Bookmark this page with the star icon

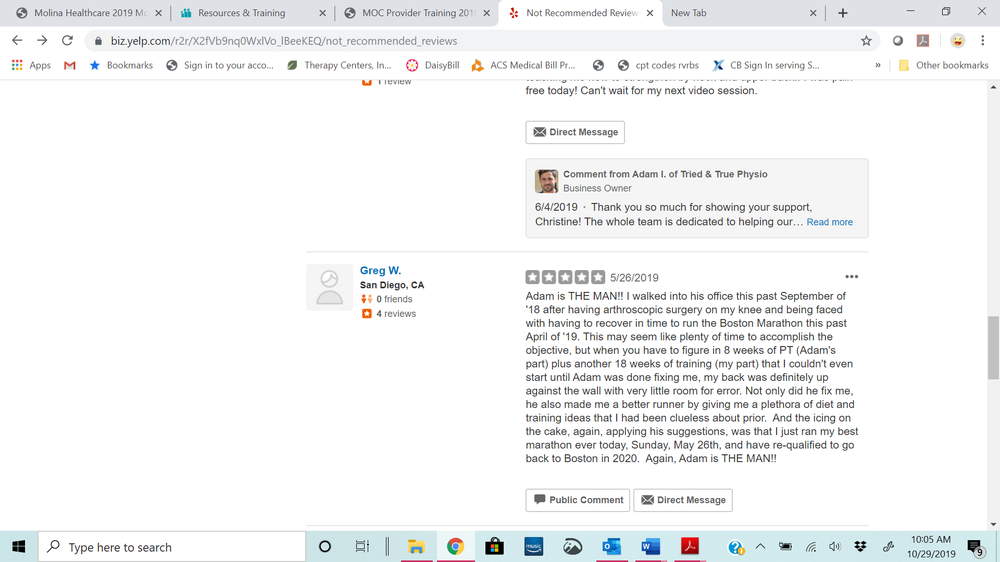pos(865,41)
